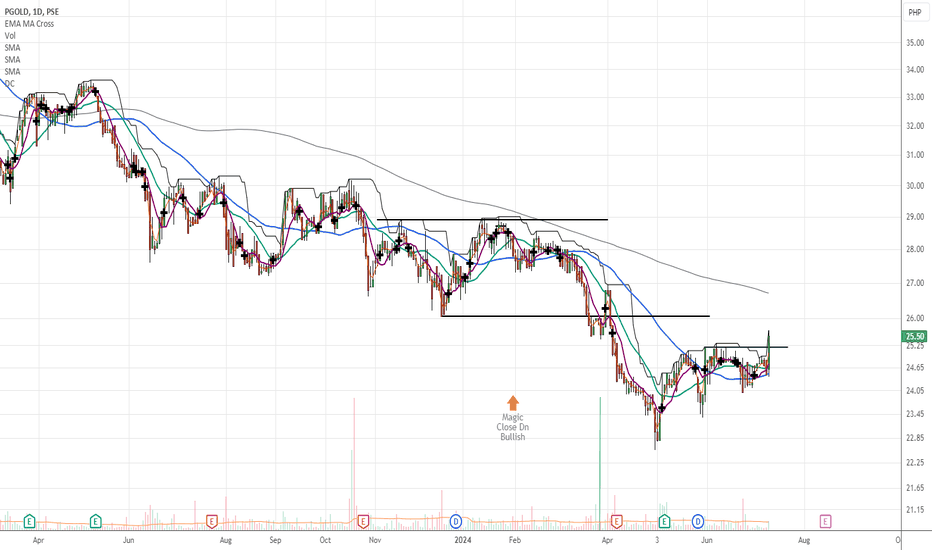Click the Sep date label on time axis
932x550 pixels.
click(275, 540)
